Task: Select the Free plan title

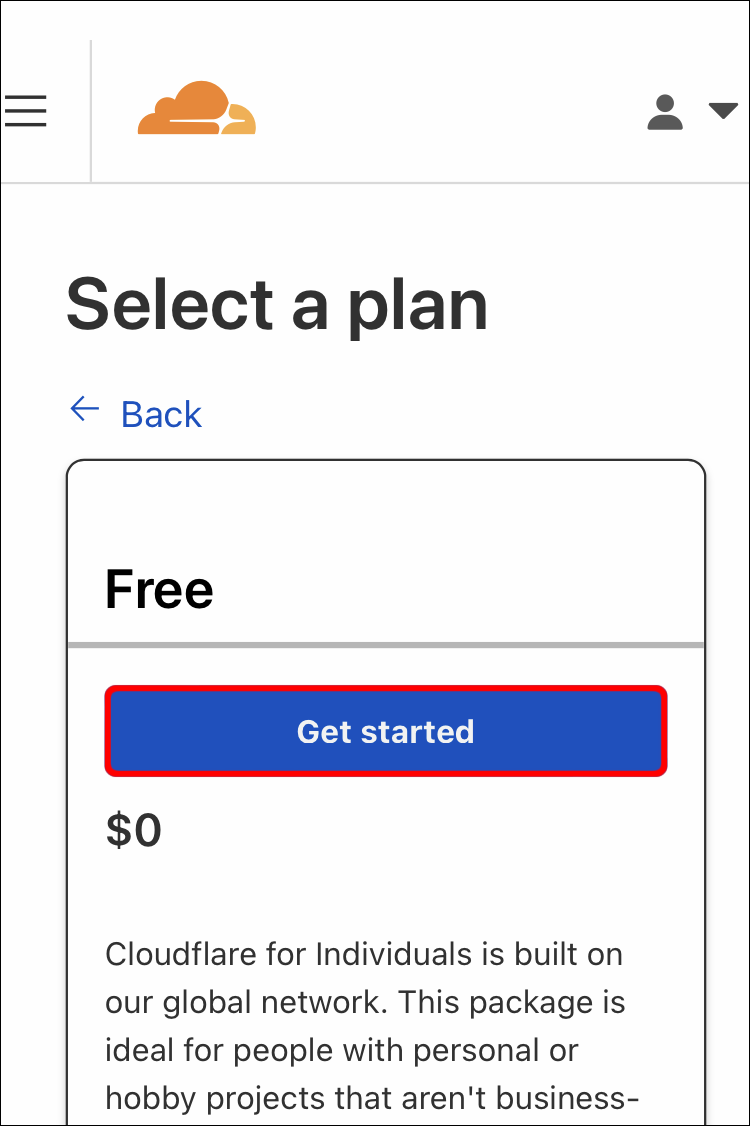Action: click(159, 589)
